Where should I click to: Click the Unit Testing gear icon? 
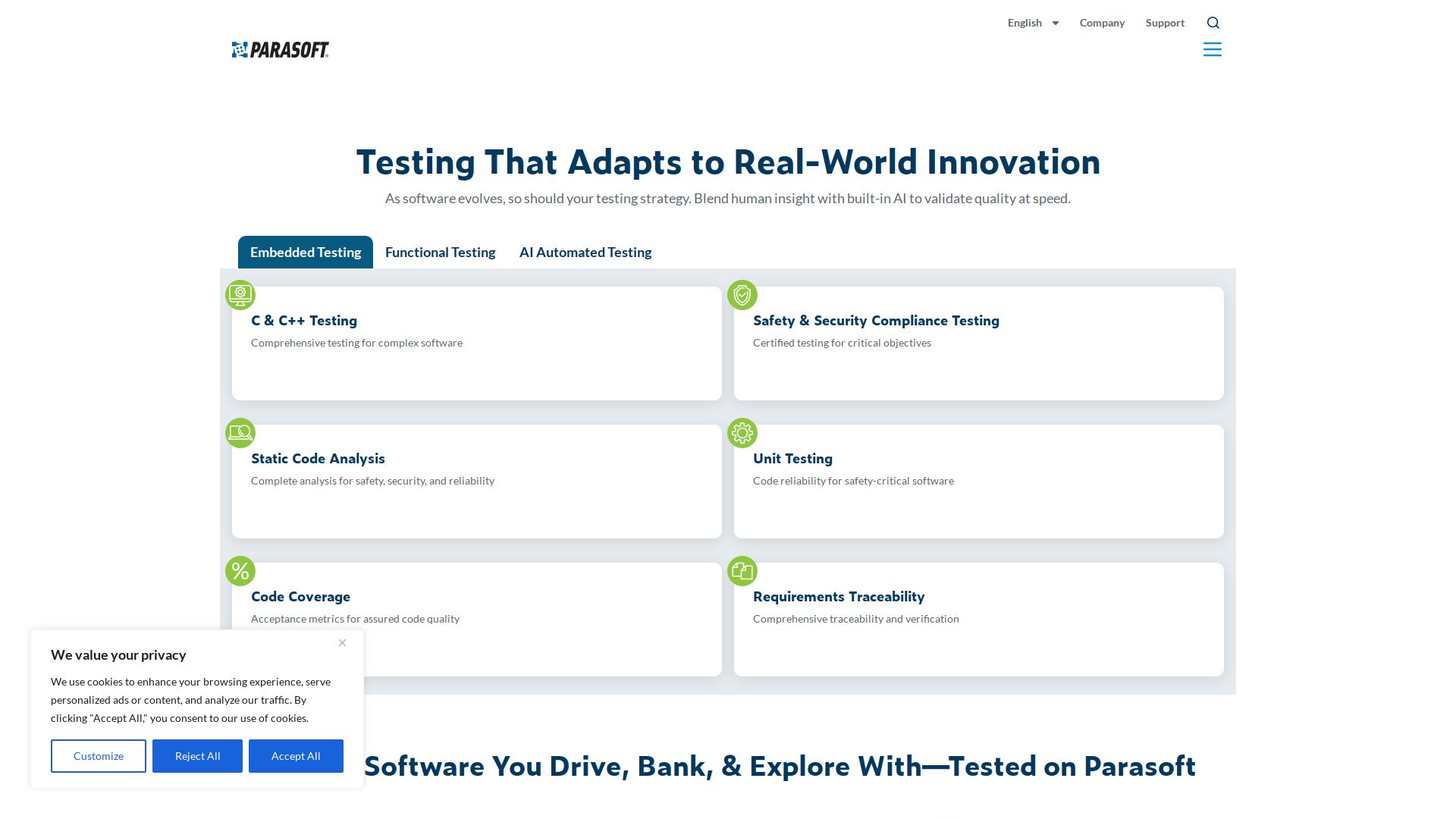[742, 433]
